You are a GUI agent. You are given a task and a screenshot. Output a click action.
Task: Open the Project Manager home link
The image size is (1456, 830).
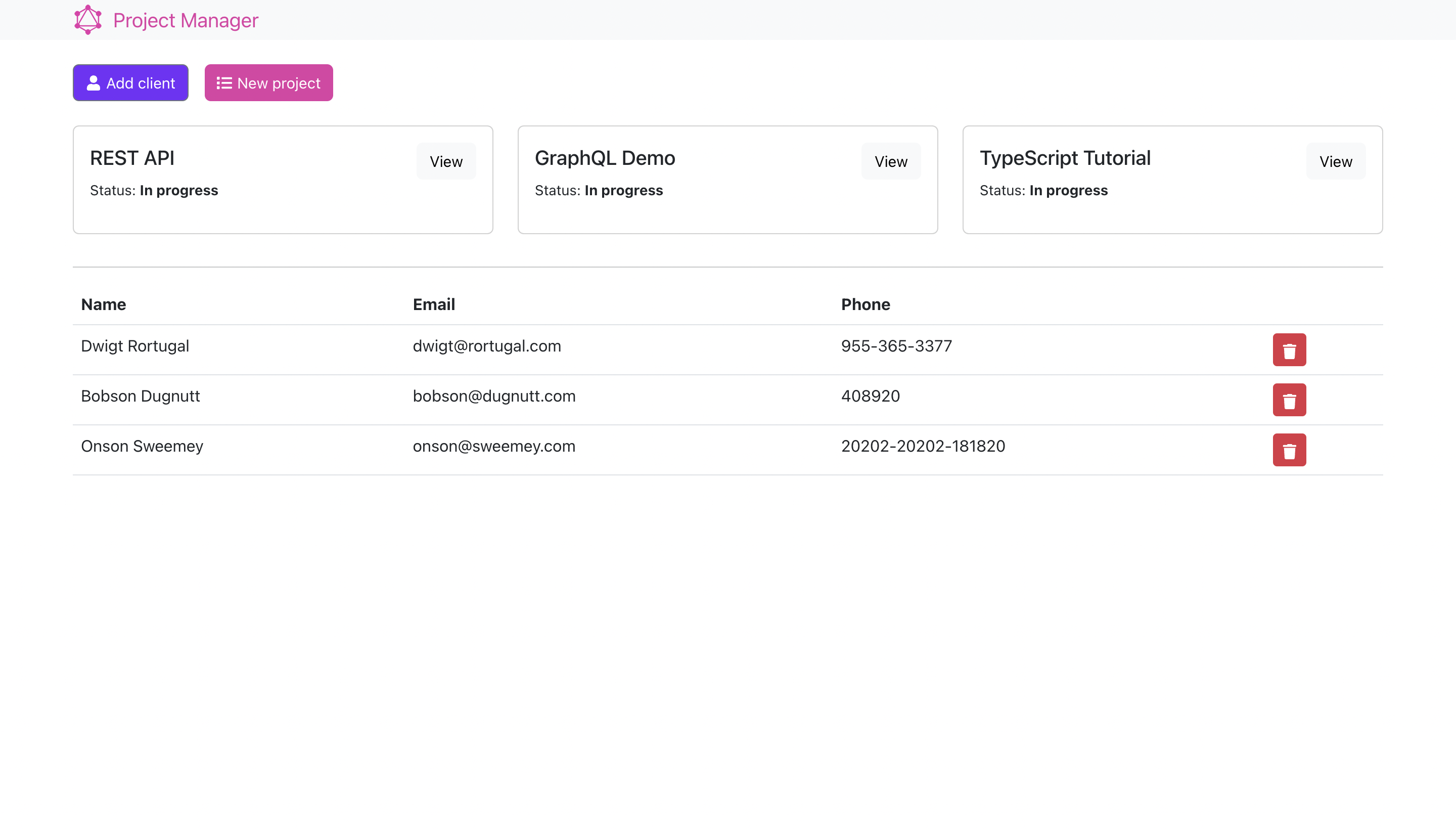click(166, 20)
